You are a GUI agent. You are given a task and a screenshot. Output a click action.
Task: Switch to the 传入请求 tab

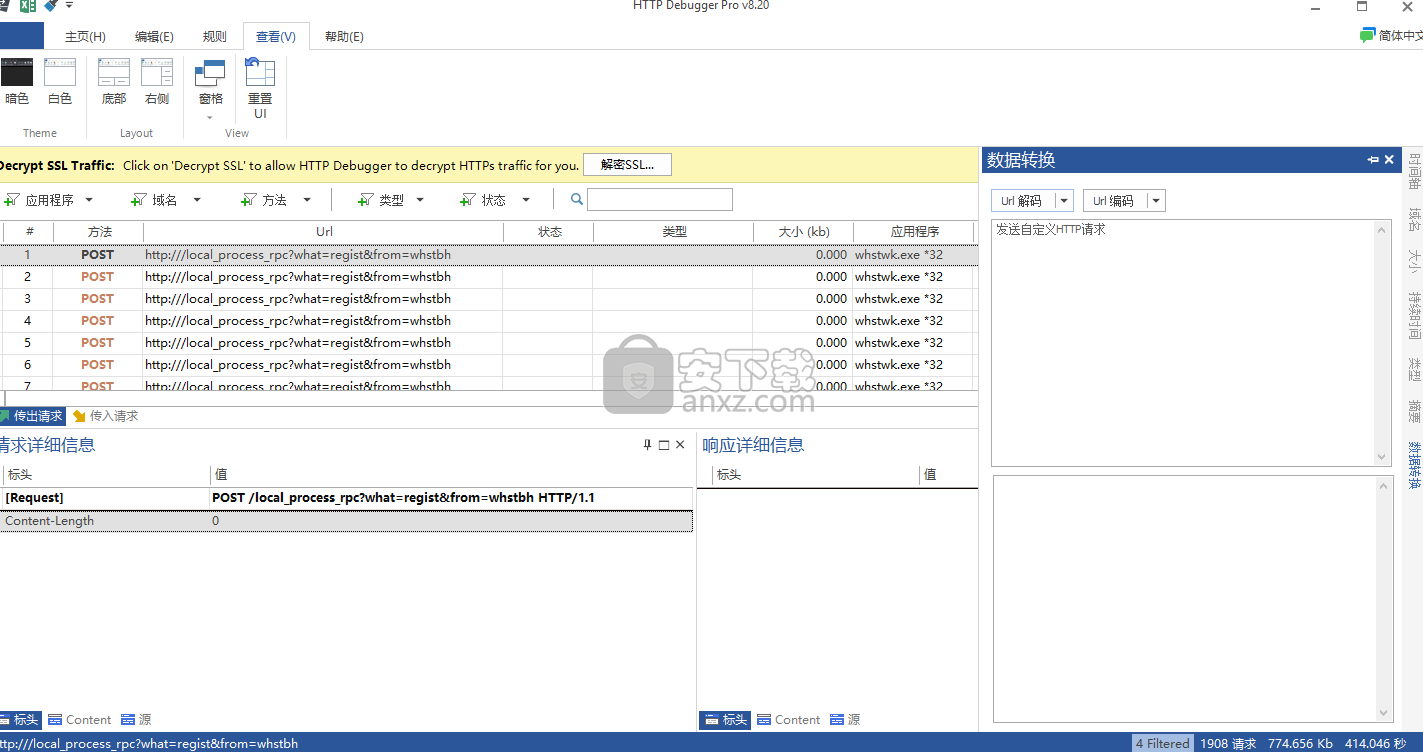pyautogui.click(x=106, y=416)
